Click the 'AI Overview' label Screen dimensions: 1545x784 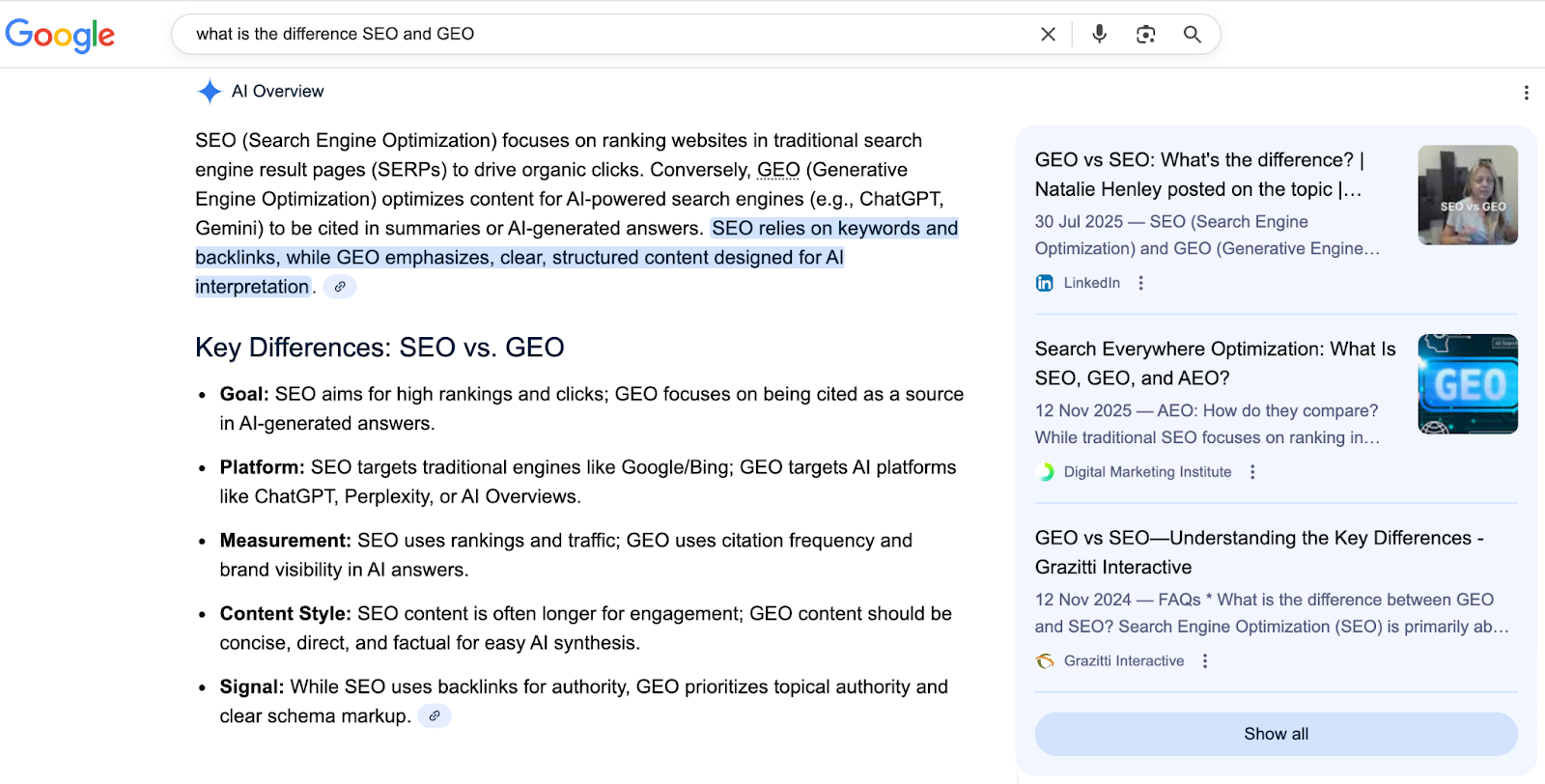click(278, 92)
